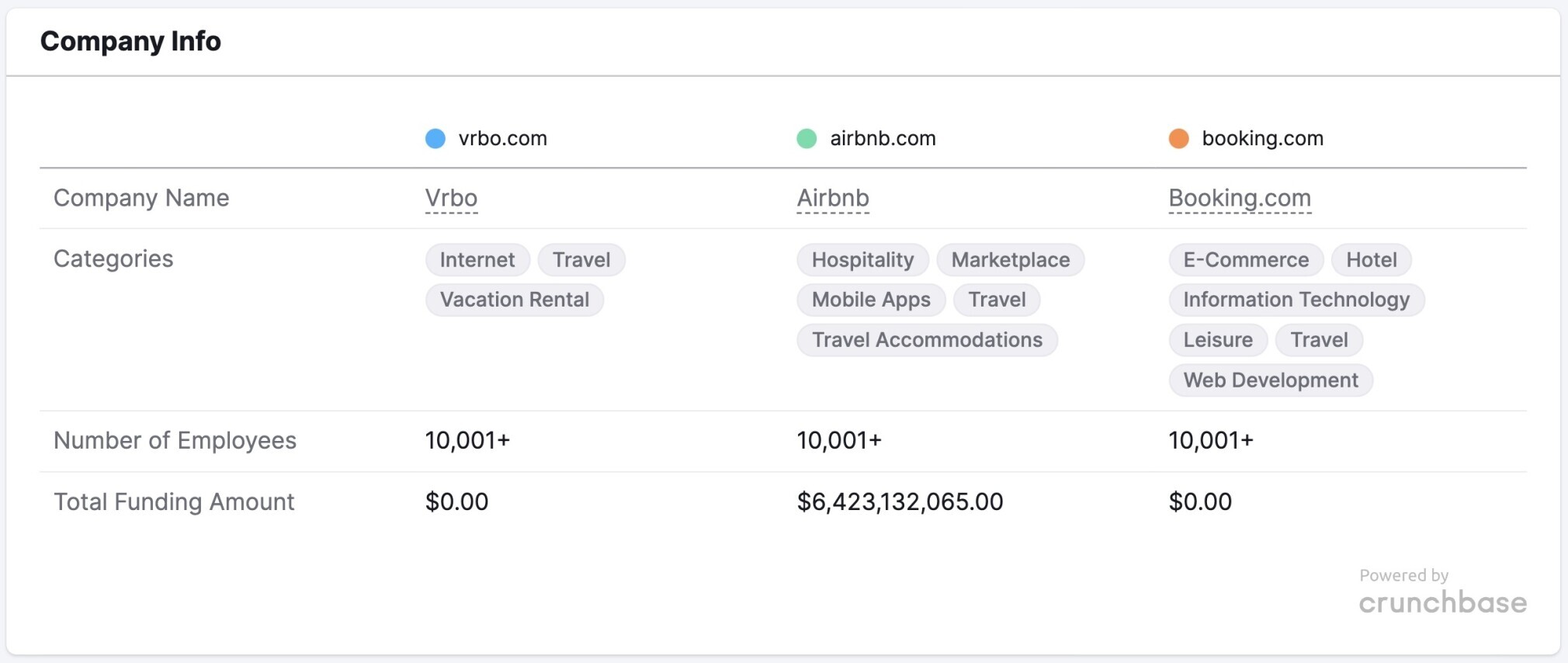Click the orange dot beside booking.com
The height and width of the screenshot is (663, 1568).
coord(1178,139)
